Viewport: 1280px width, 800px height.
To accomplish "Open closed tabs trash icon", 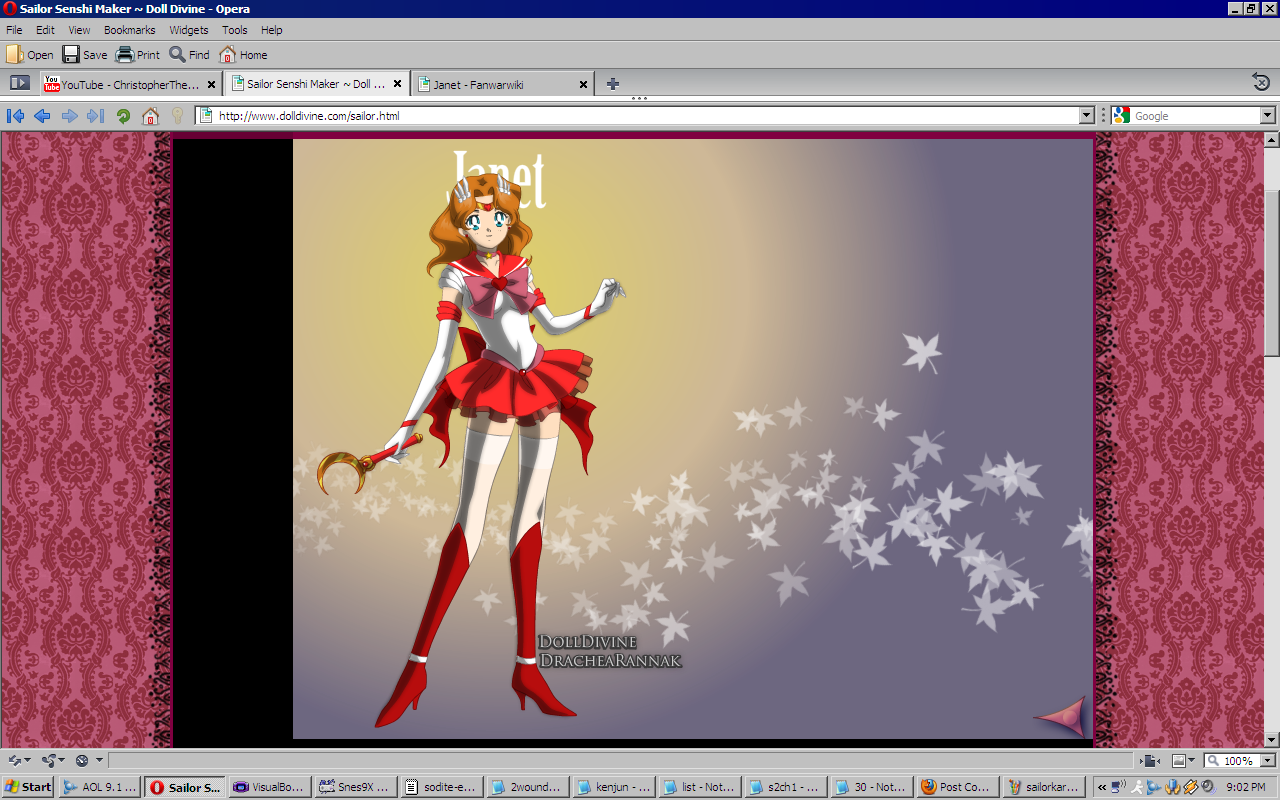I will pos(1261,82).
